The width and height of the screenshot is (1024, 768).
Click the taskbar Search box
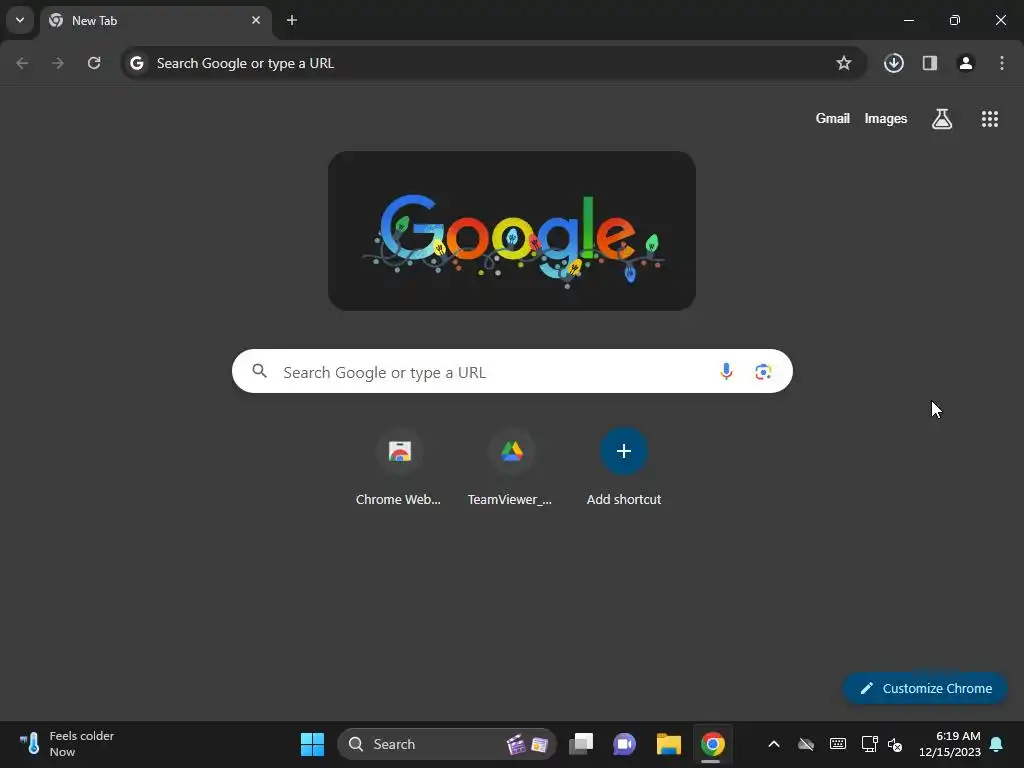click(447, 744)
